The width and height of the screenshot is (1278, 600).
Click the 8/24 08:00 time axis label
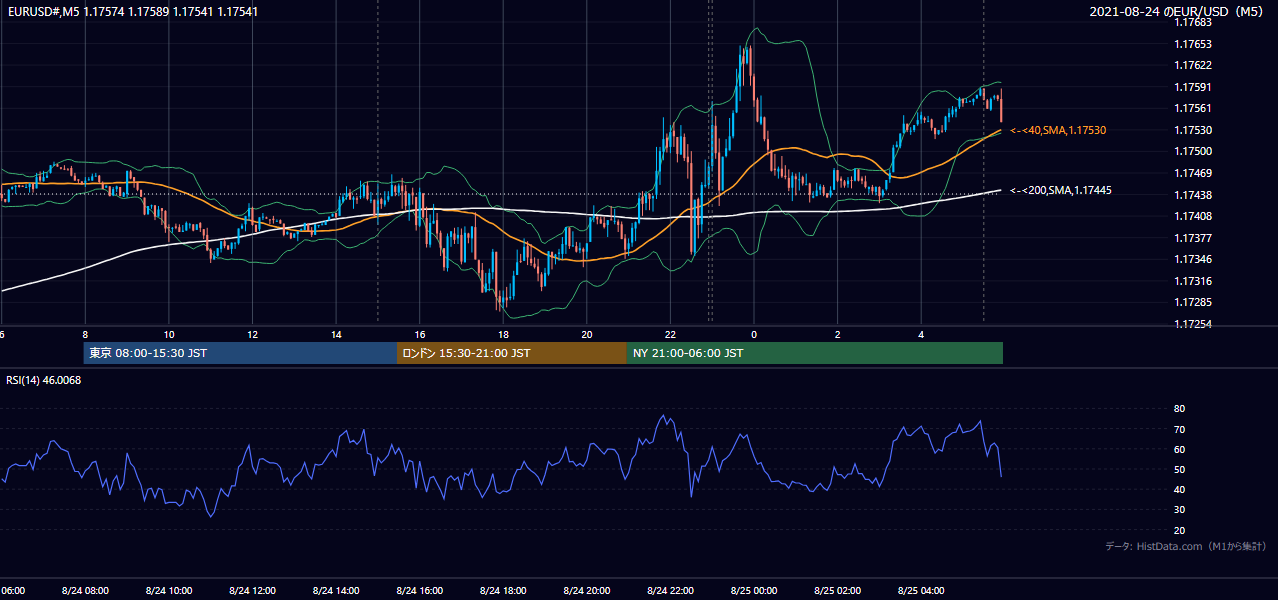[x=85, y=591]
